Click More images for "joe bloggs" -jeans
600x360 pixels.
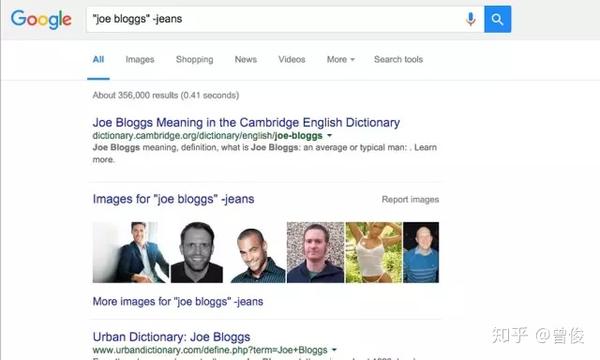178,301
